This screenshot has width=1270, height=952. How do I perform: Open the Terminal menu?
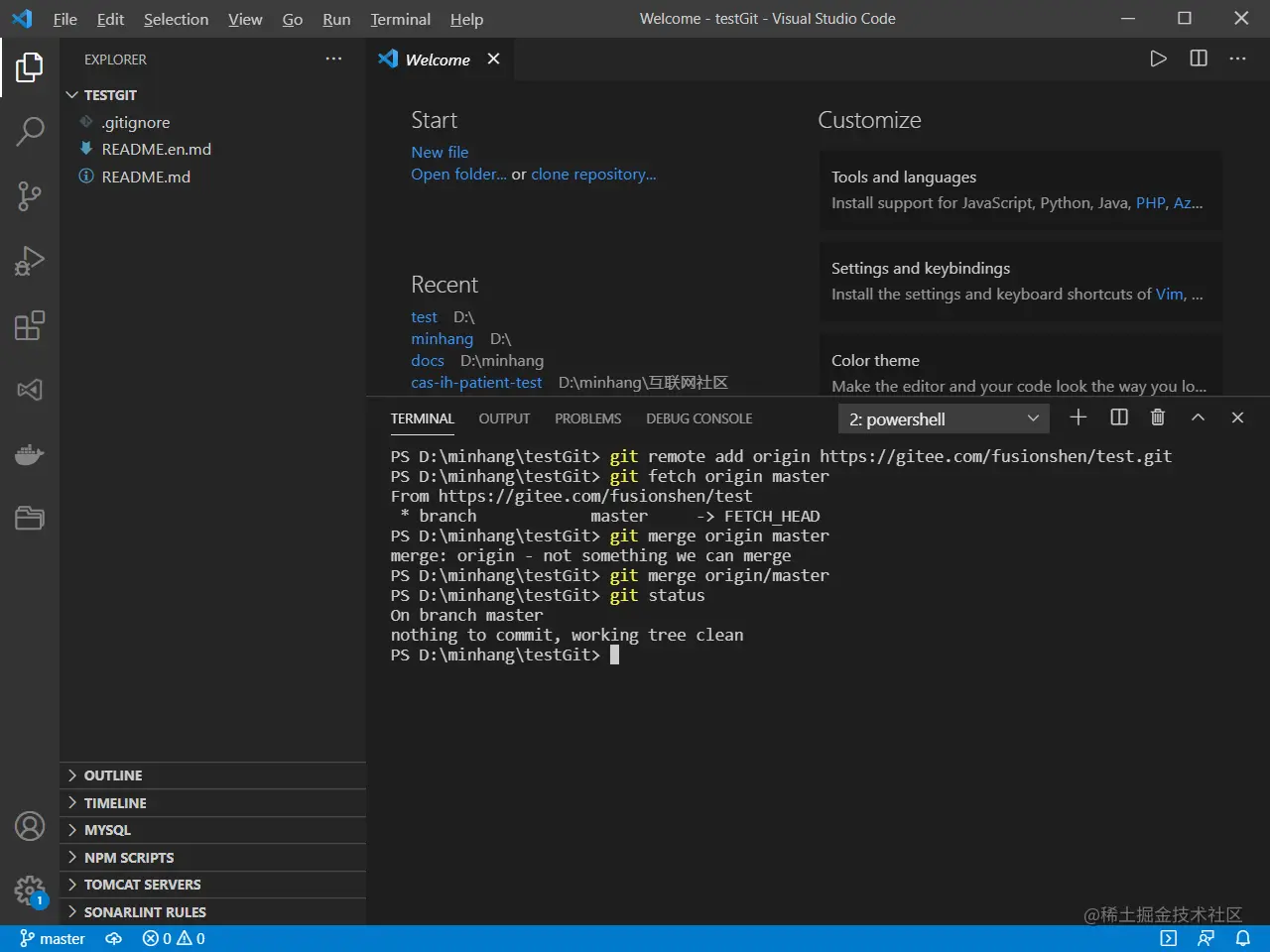pyautogui.click(x=400, y=19)
